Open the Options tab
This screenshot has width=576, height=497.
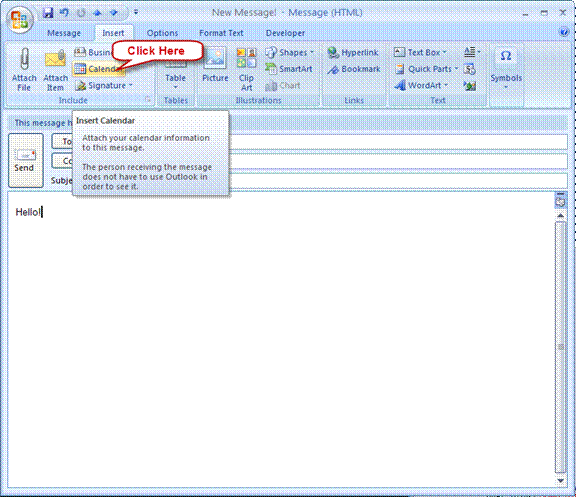[x=162, y=33]
